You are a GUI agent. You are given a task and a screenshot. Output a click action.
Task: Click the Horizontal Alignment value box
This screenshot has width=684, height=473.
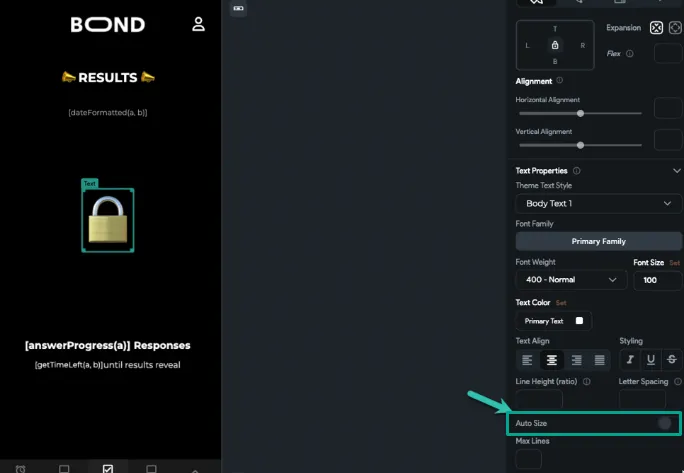pyautogui.click(x=668, y=108)
